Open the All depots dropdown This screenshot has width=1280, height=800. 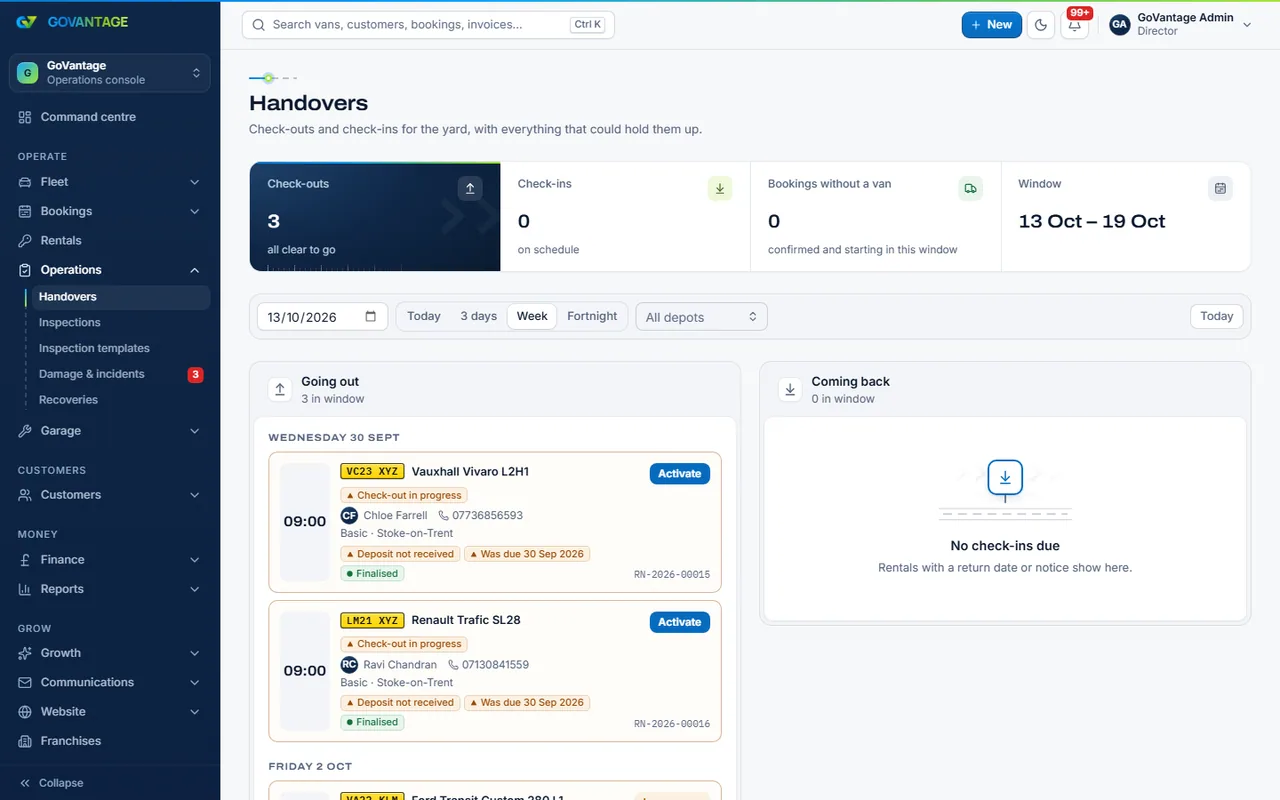[702, 317]
